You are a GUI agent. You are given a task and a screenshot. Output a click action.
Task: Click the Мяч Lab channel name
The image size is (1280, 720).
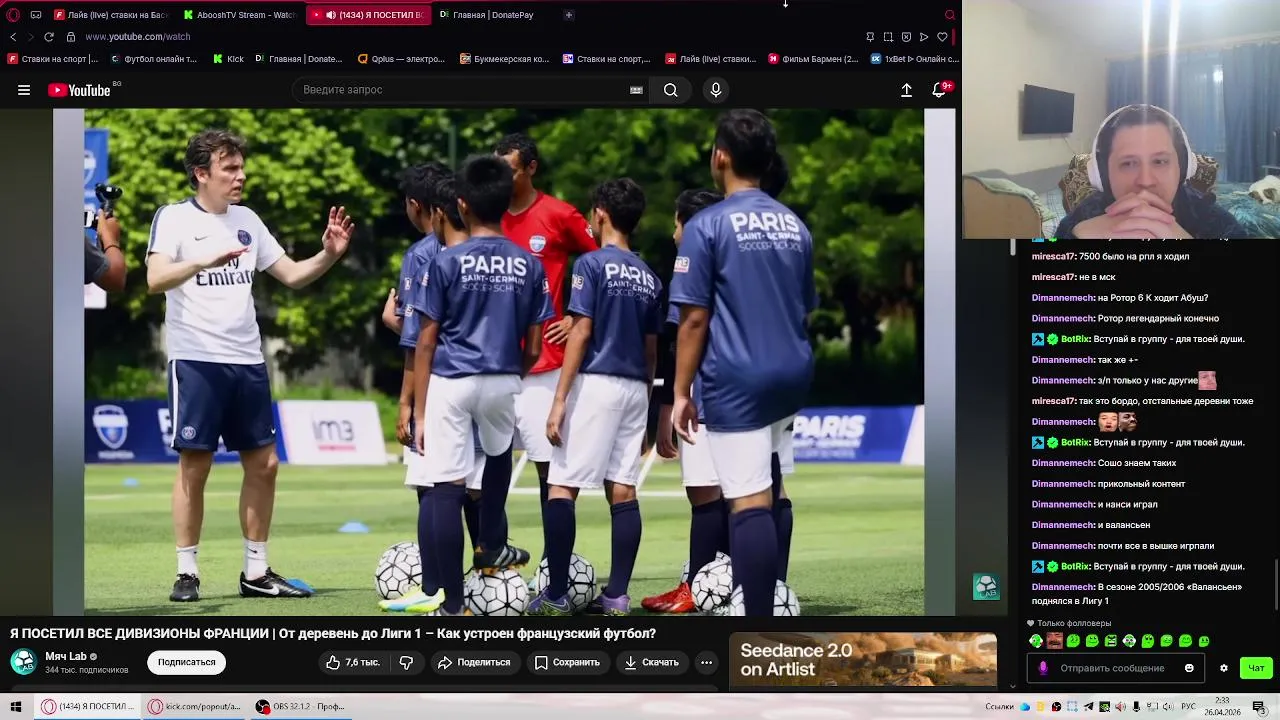coord(65,656)
